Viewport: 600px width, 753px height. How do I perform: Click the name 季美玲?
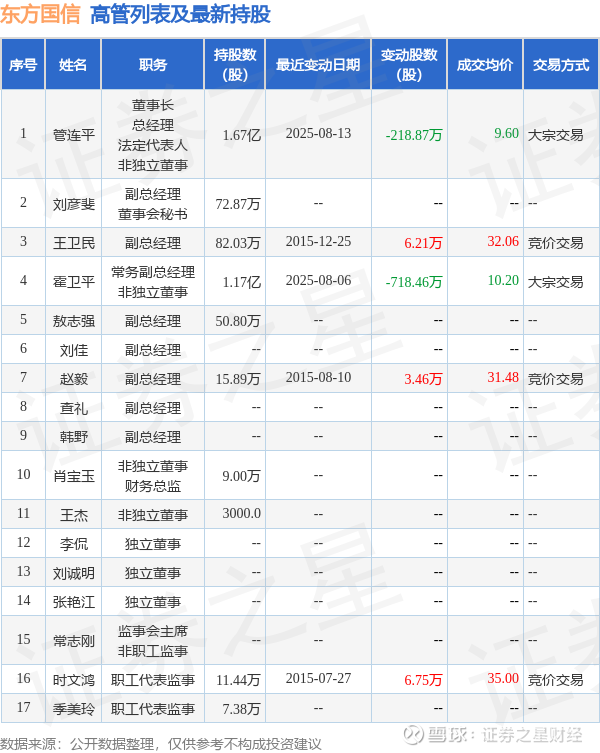coord(73,709)
